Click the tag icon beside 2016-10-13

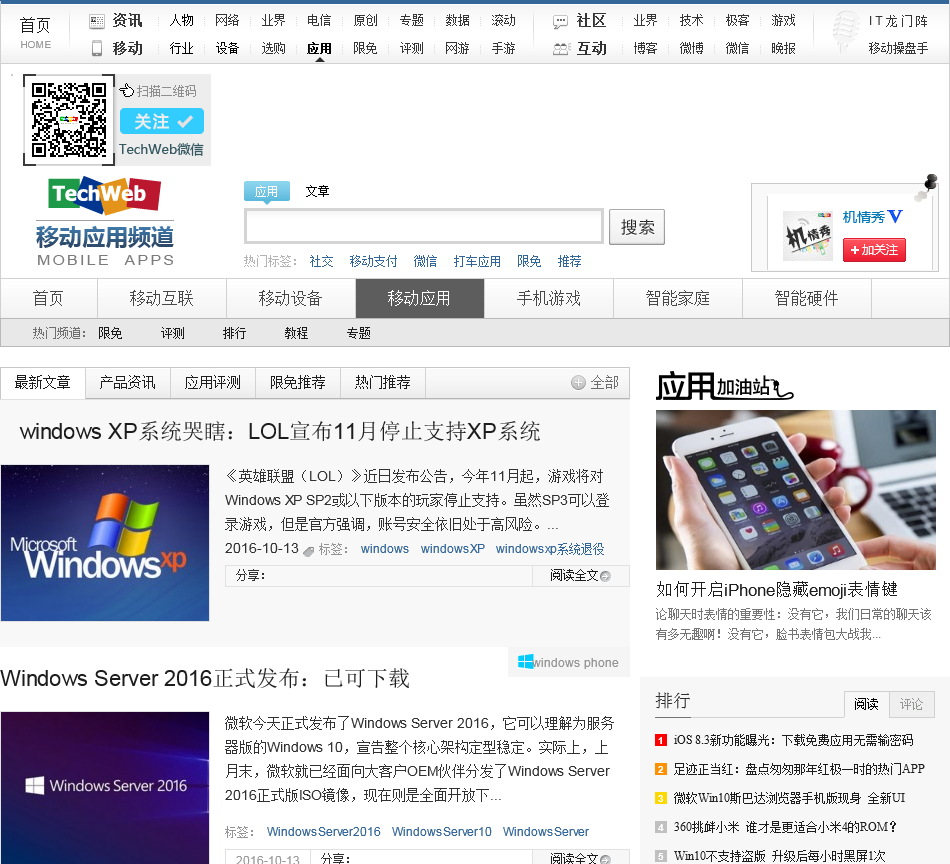tap(308, 551)
